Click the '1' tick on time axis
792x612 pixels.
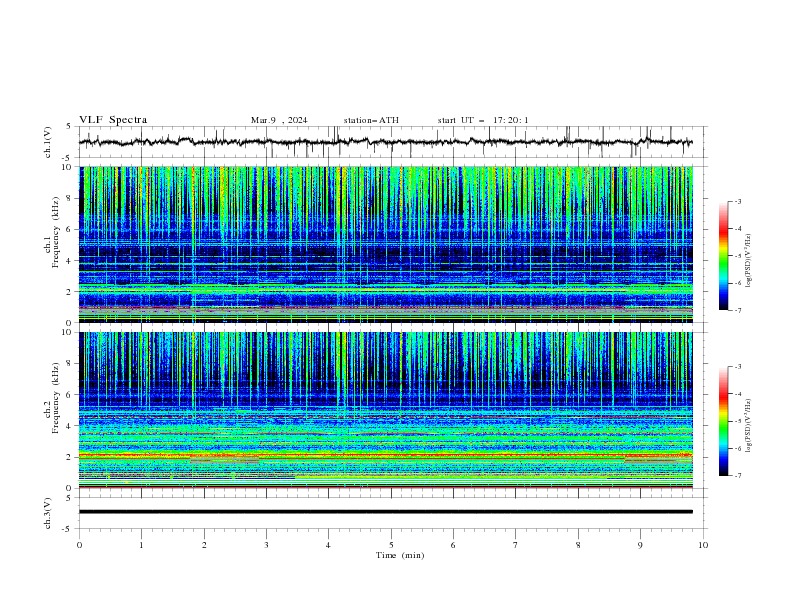[x=141, y=545]
